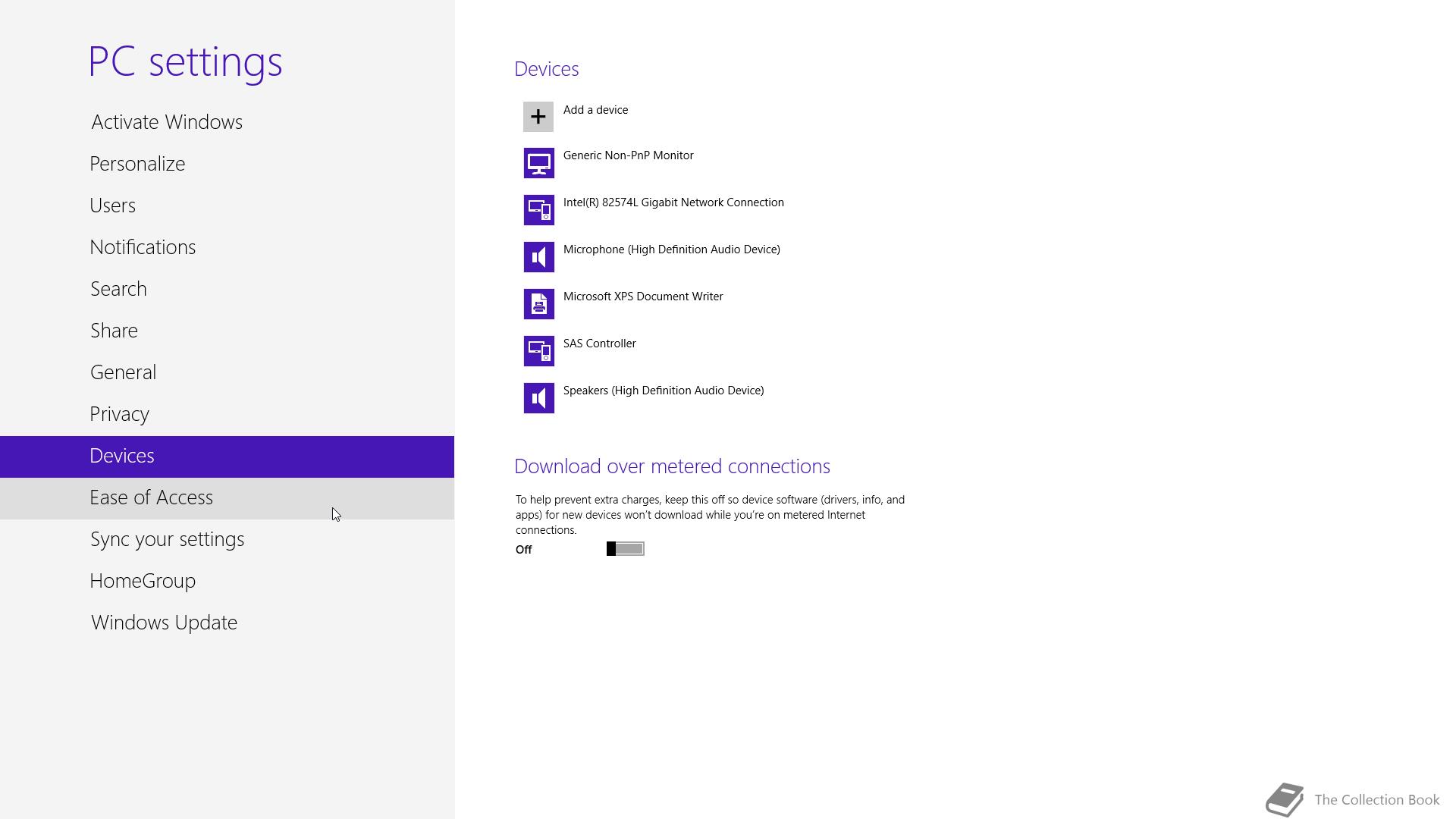The height and width of the screenshot is (819, 1456).
Task: Select the SAS Controller device icon
Action: click(538, 351)
